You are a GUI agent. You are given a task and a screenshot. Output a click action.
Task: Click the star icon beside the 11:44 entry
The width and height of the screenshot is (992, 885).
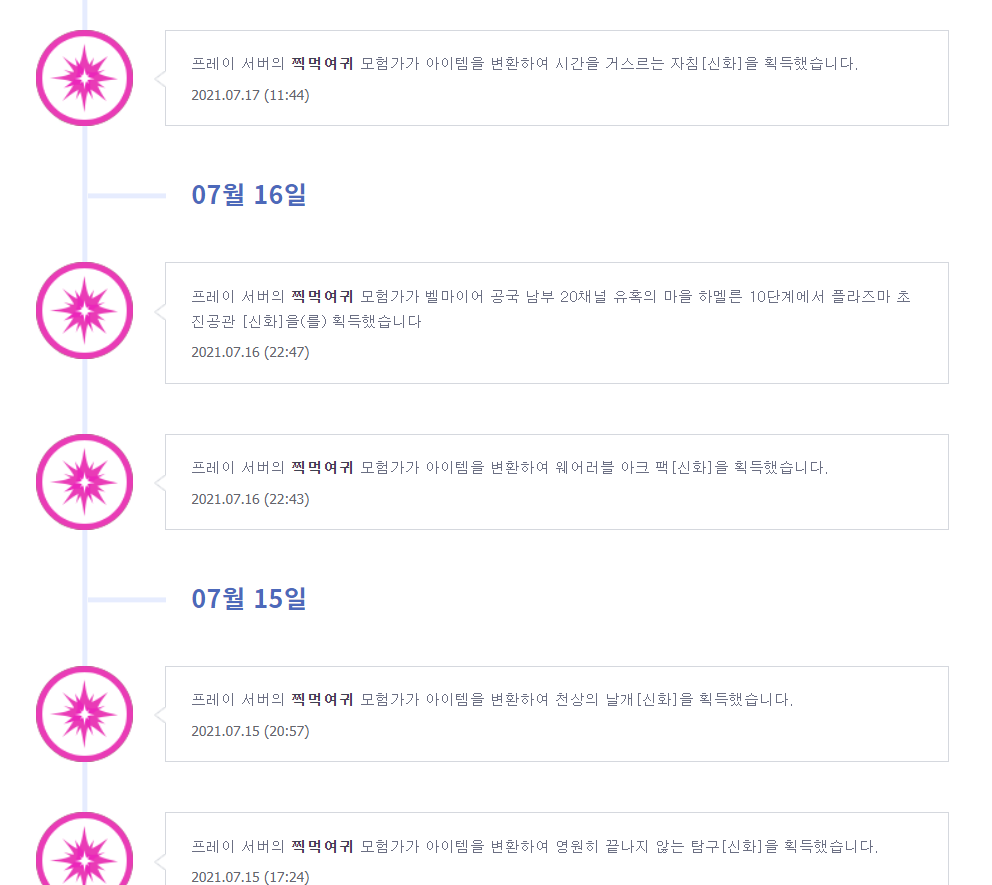[x=84, y=78]
